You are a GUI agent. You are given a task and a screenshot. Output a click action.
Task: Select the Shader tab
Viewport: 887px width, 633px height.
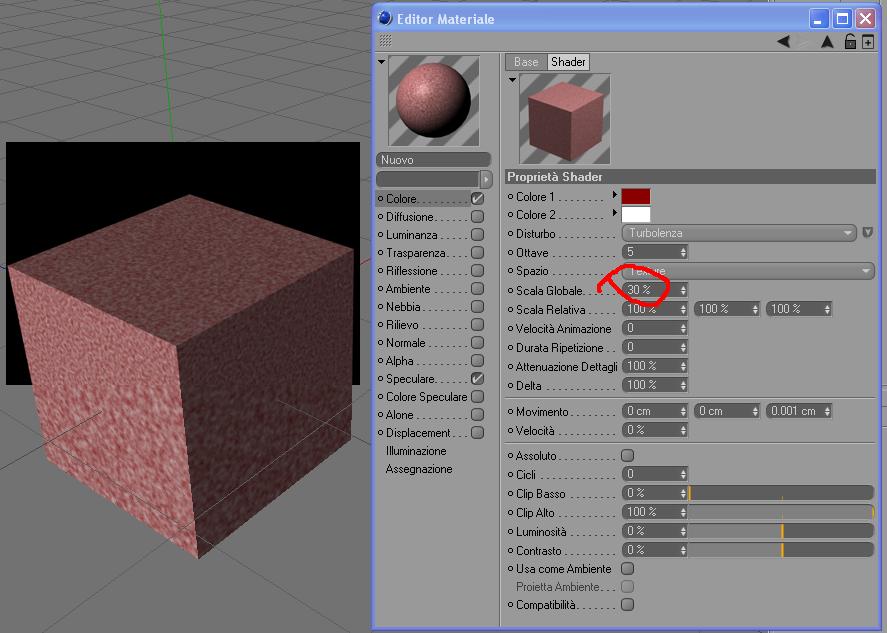[x=568, y=62]
